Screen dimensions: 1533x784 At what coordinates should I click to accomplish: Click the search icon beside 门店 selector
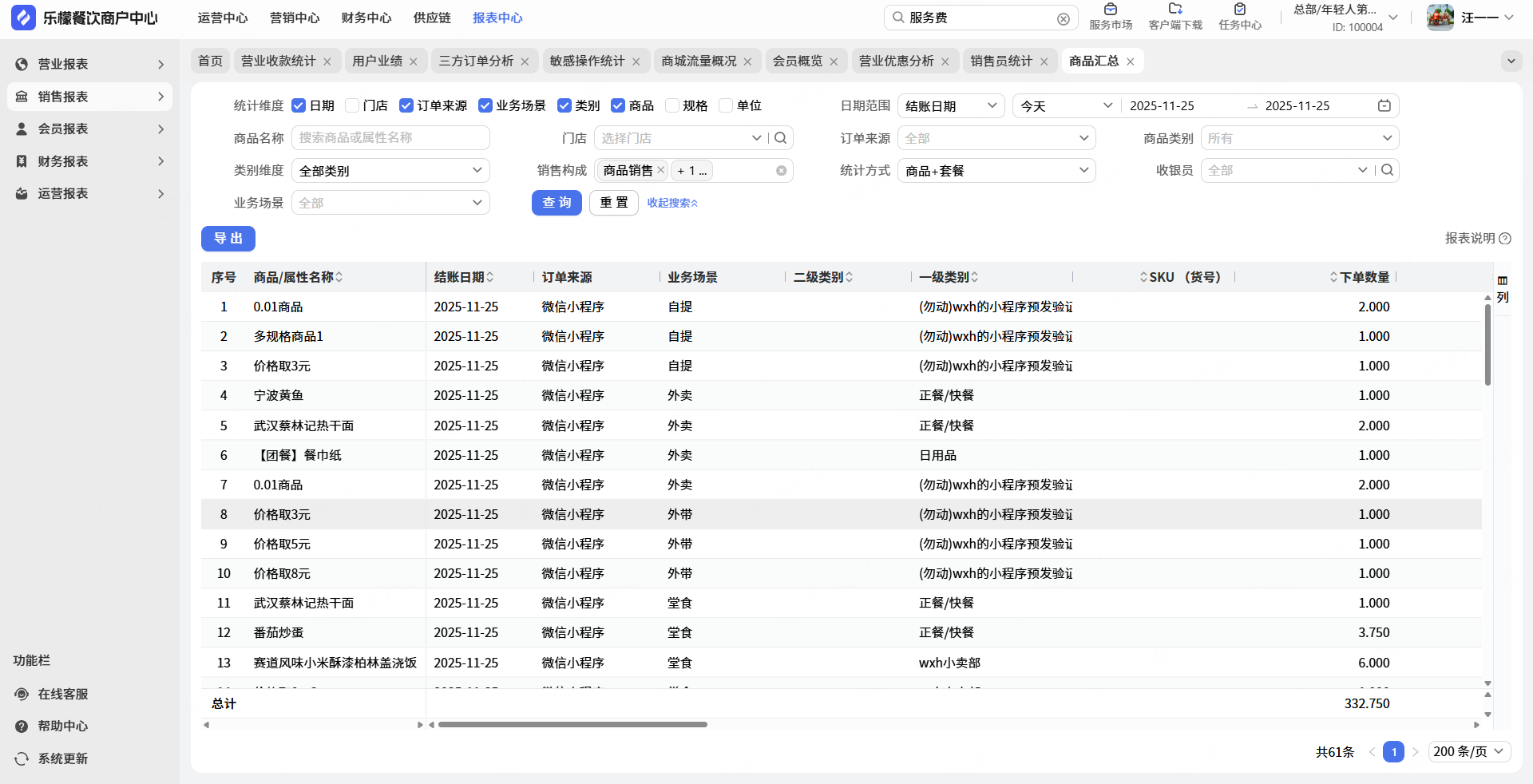click(781, 138)
